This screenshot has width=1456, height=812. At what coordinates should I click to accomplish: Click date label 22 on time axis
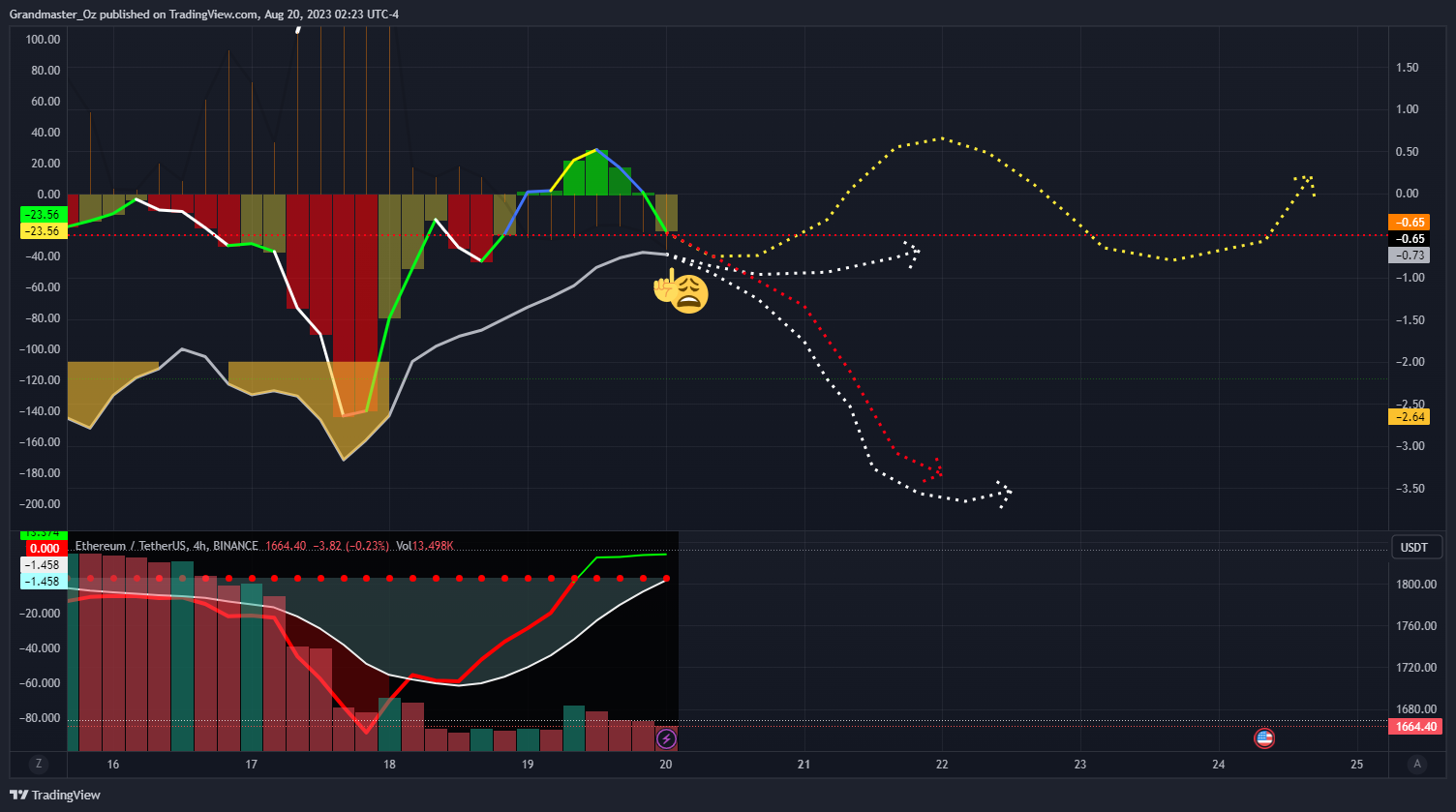point(942,765)
